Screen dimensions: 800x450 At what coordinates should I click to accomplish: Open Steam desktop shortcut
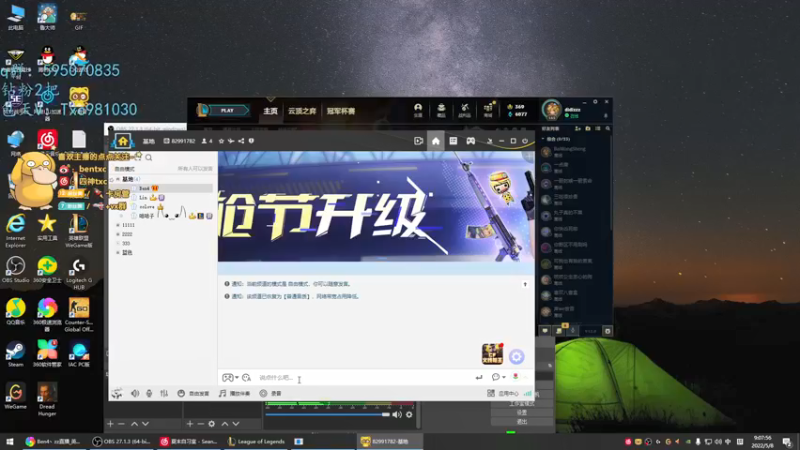[x=15, y=355]
